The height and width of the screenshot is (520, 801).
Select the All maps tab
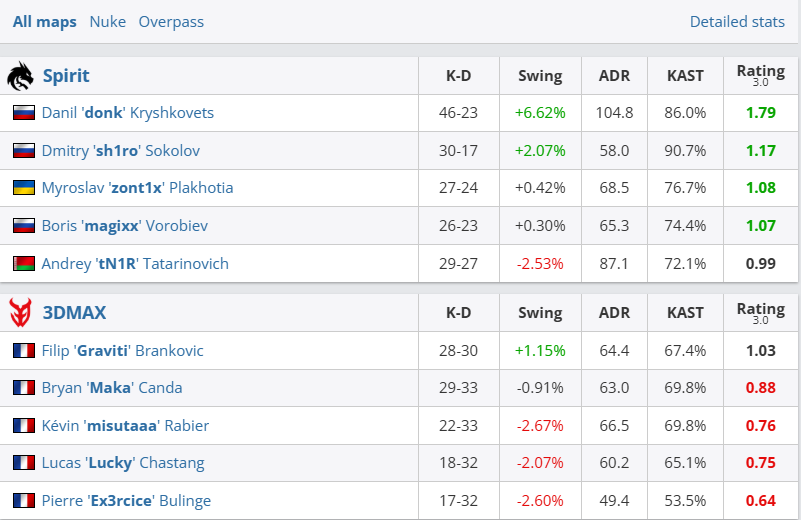(x=44, y=21)
